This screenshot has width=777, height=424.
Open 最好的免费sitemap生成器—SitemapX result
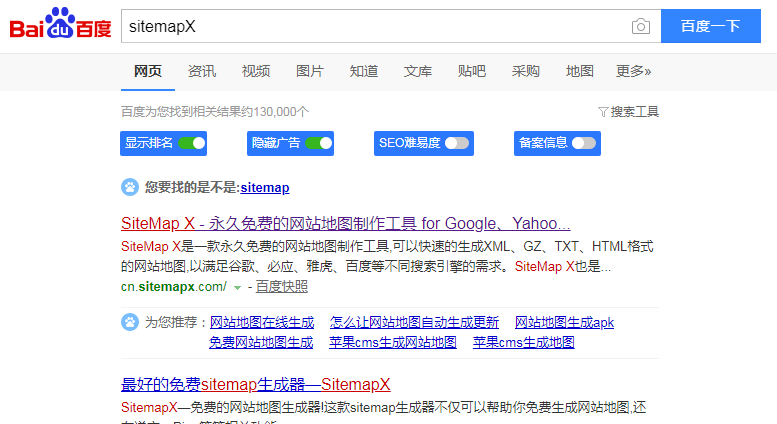click(256, 384)
